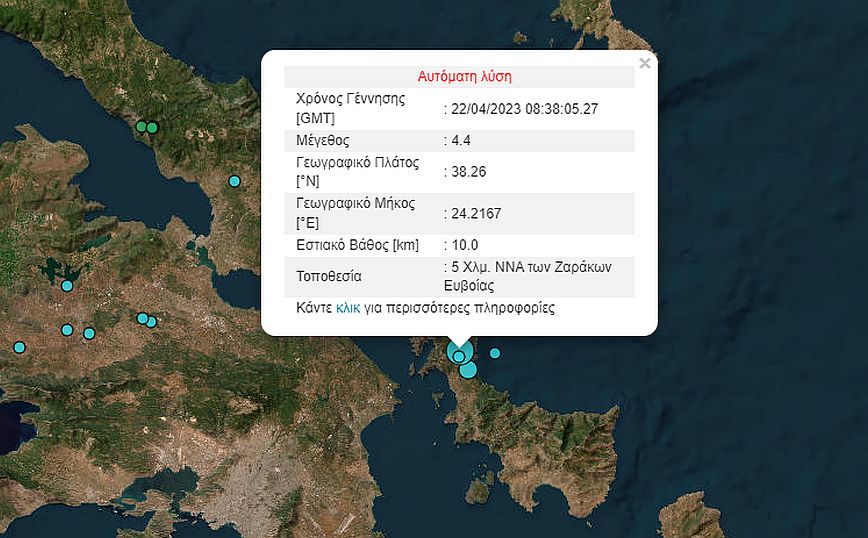This screenshot has height=538, width=868.
Task: Click the 'Αυτόματη λύση' red header
Action: 459,77
